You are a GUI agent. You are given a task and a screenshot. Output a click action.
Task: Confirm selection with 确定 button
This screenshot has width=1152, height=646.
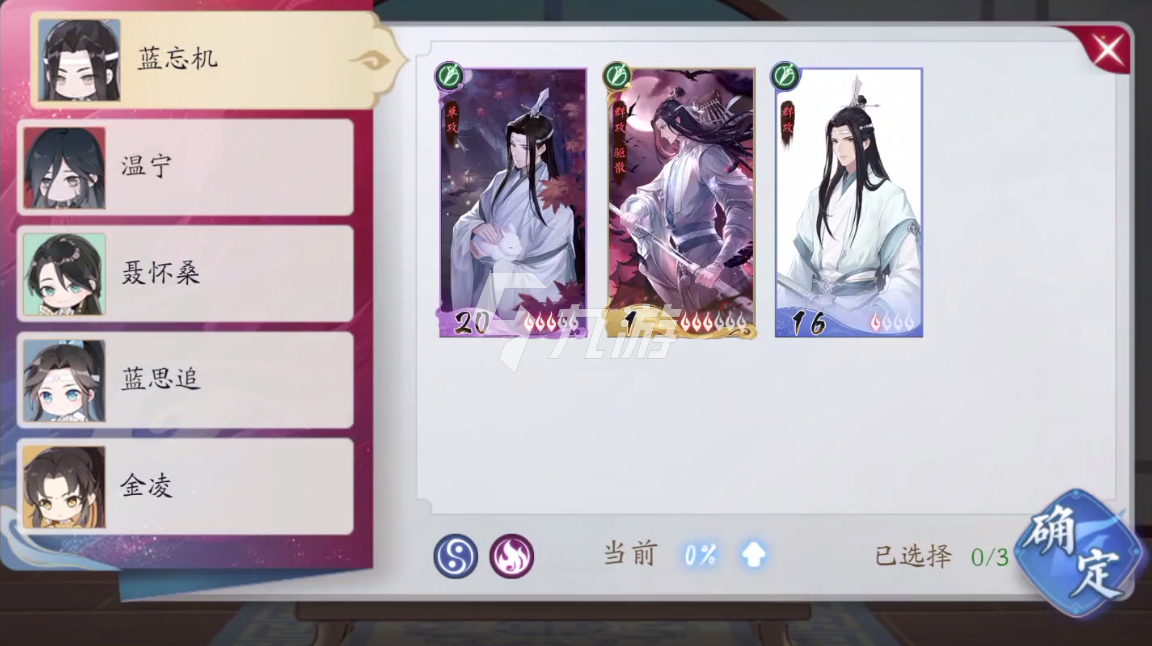[x=1079, y=553]
